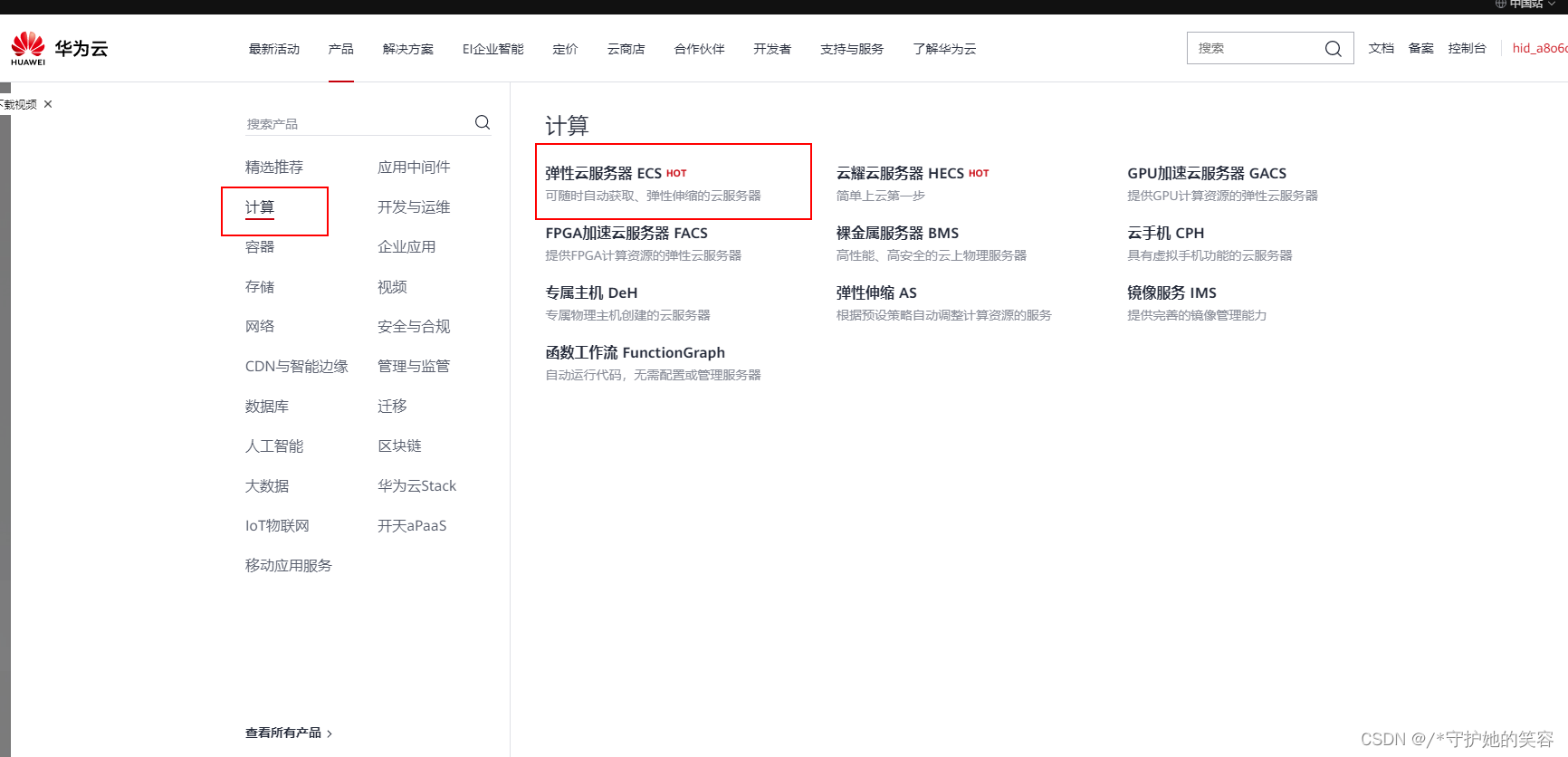Select the 人工智能 category
Viewport: 1568px width, 757px height.
coord(274,446)
